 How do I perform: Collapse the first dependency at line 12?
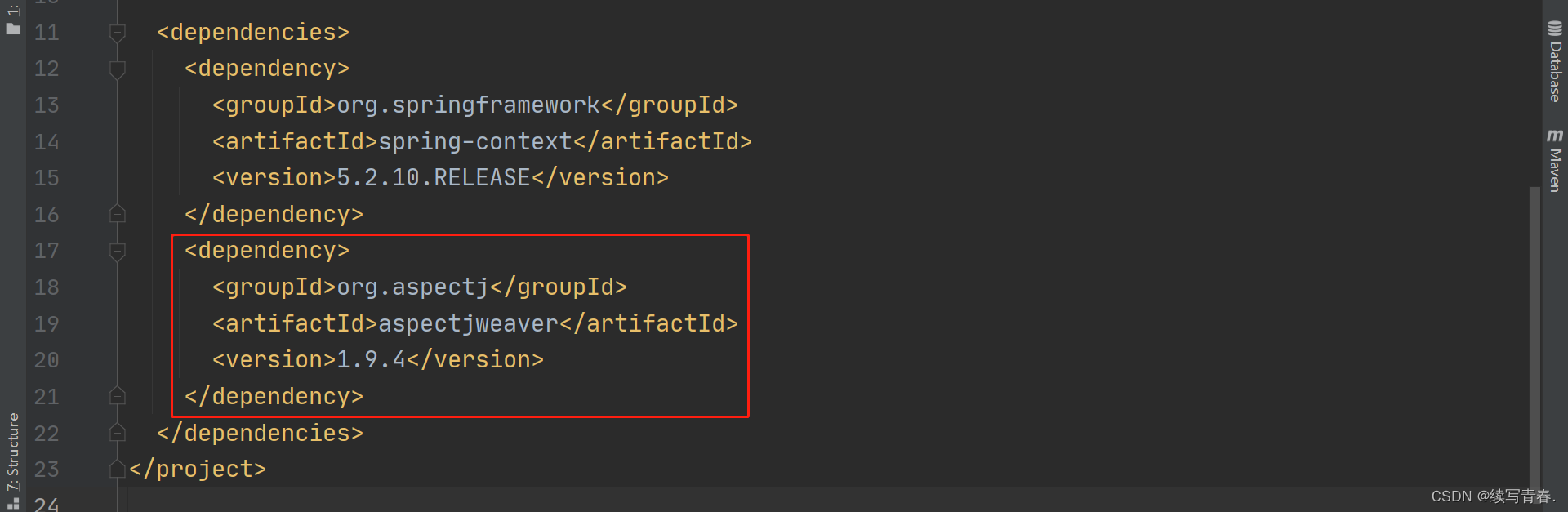tap(118, 69)
